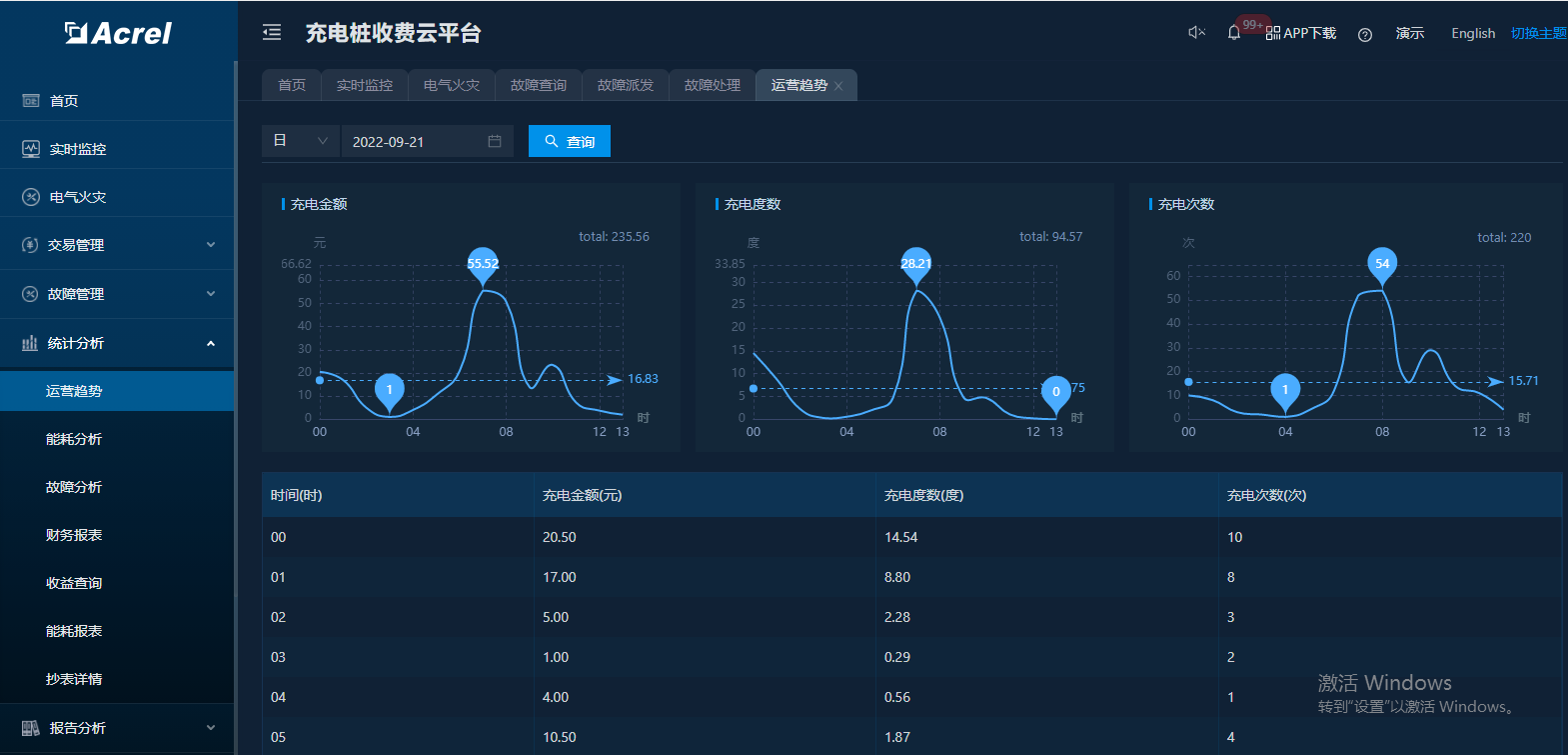Switch to the 故障查询 tab

click(x=539, y=85)
